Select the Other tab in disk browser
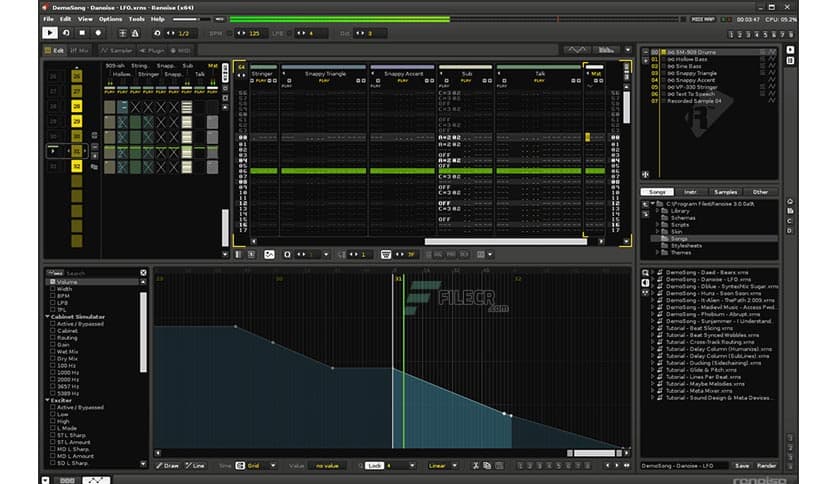This screenshot has height=484, width=836. tap(760, 192)
